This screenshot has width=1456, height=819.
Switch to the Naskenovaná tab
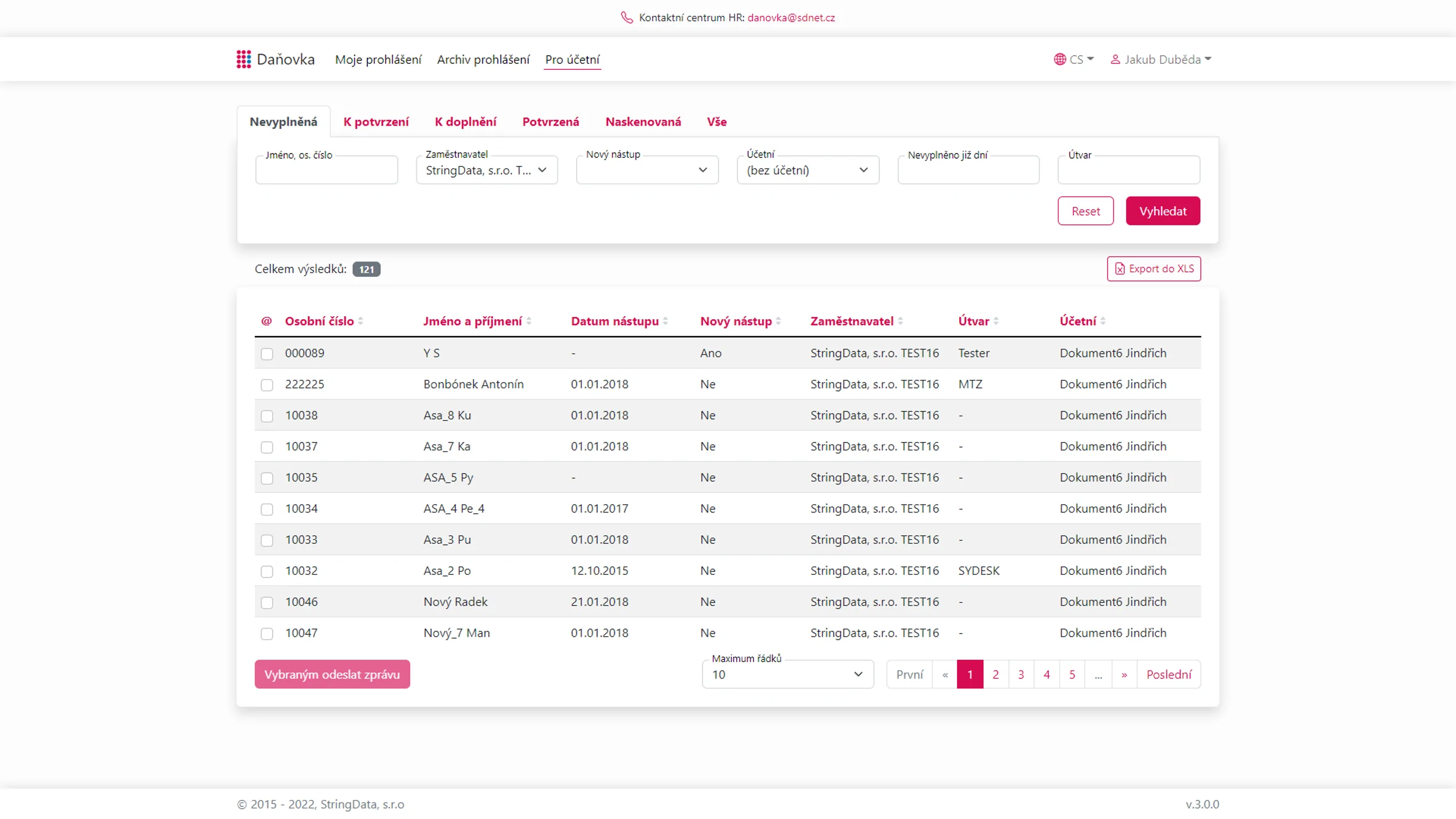[643, 122]
